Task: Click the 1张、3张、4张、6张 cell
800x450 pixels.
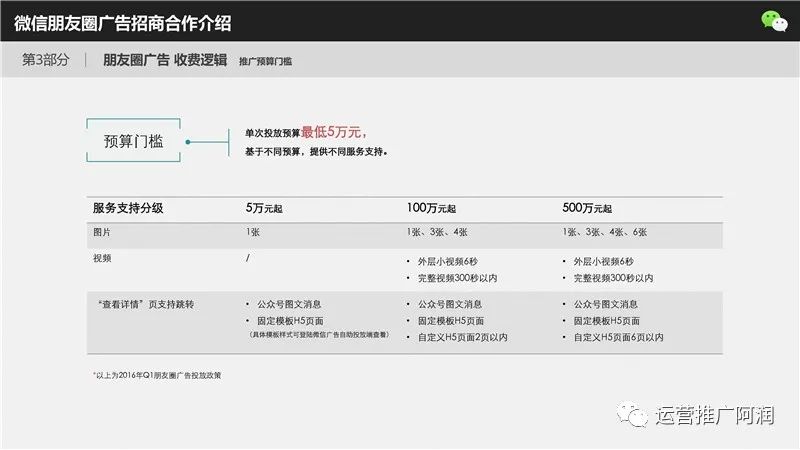Action: pyautogui.click(x=605, y=232)
